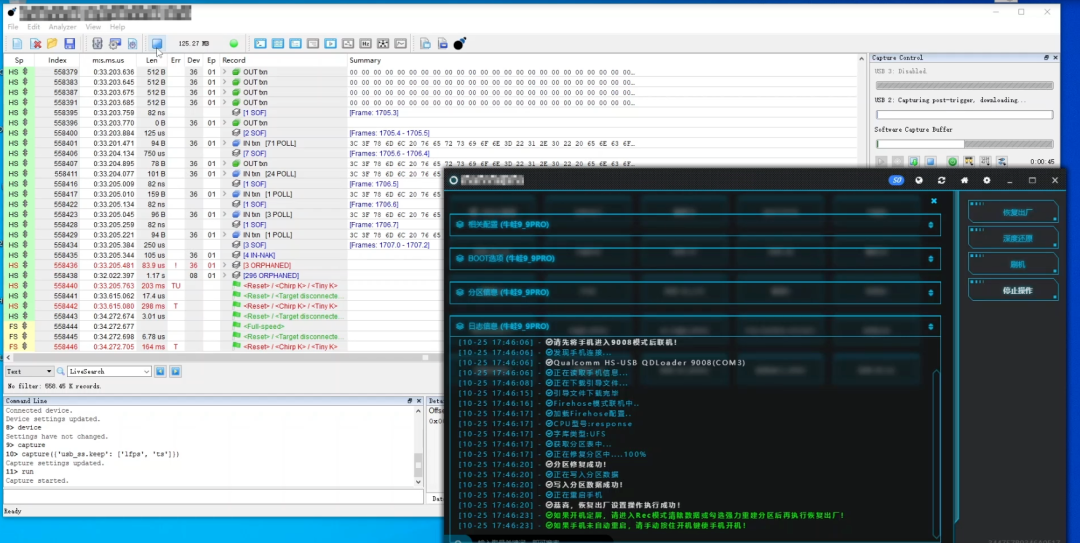Click the home icon in the dark window
Screen dimensions: 1080x543
point(964,181)
